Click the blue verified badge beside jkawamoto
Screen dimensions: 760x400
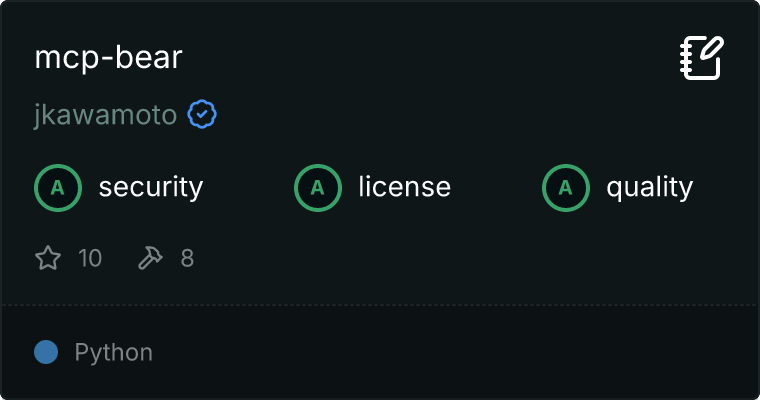coord(203,116)
